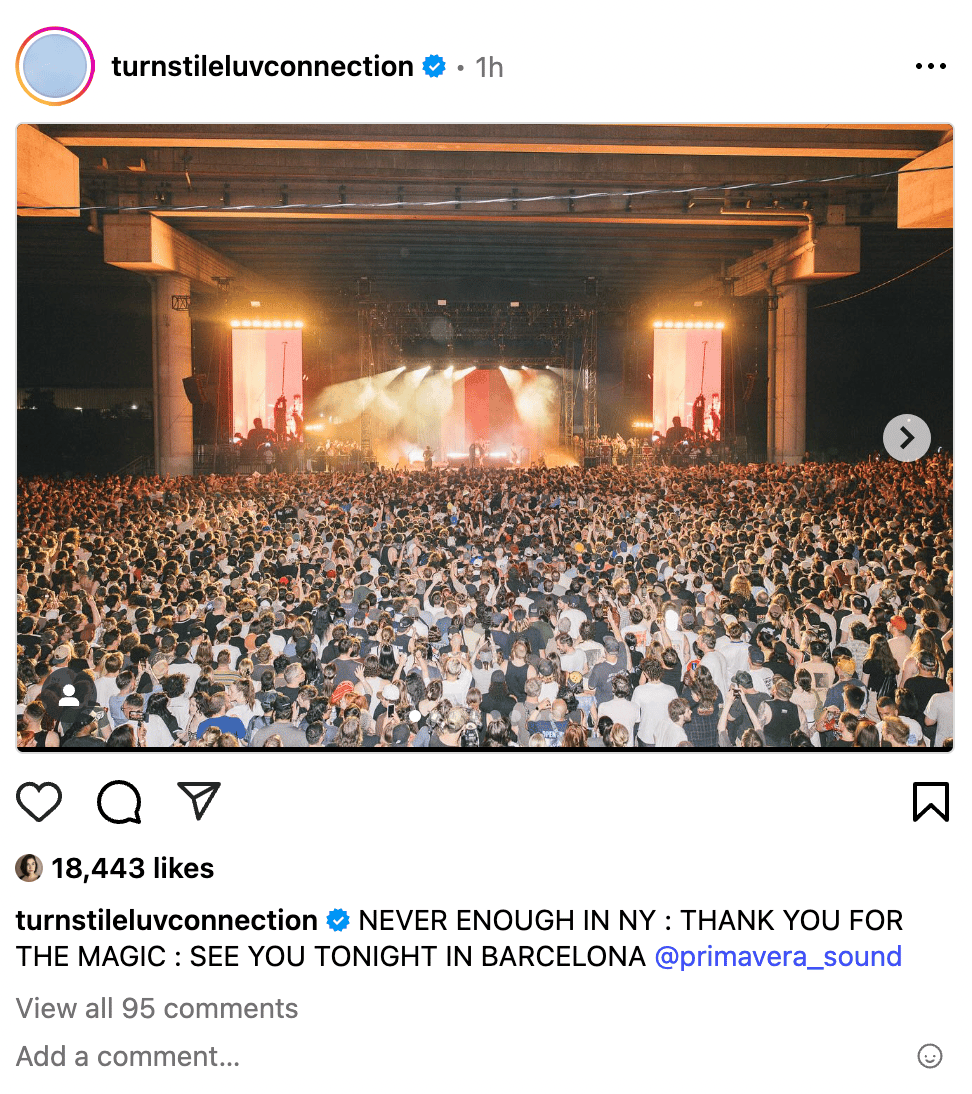
Task: Open the list of 18,443 likes
Action: pos(133,868)
